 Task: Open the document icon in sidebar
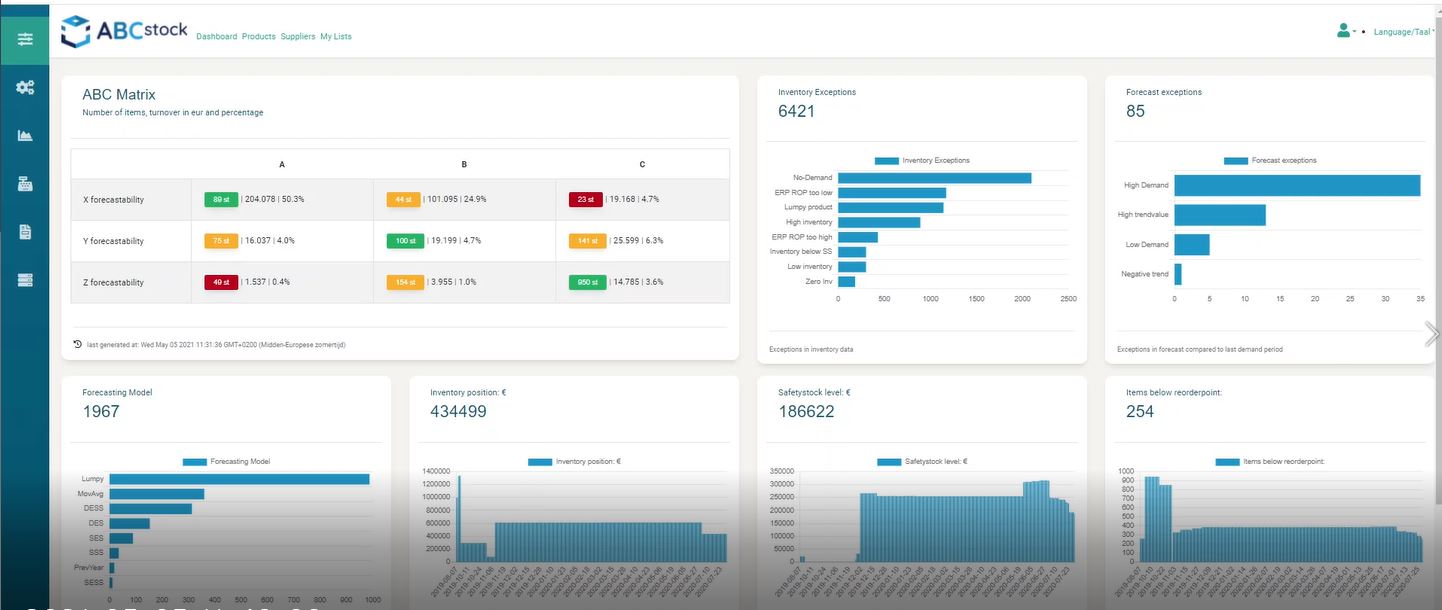25,232
